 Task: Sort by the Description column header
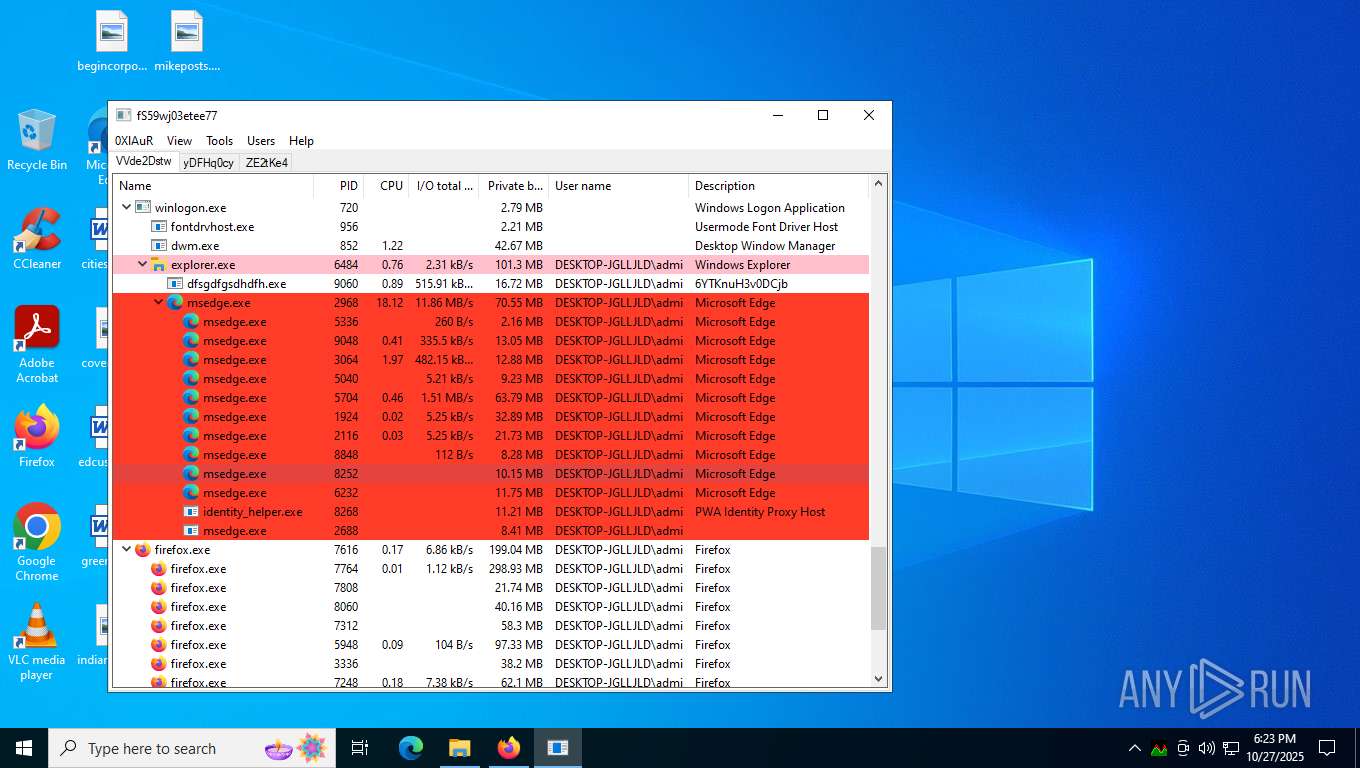pyautogui.click(x=779, y=186)
